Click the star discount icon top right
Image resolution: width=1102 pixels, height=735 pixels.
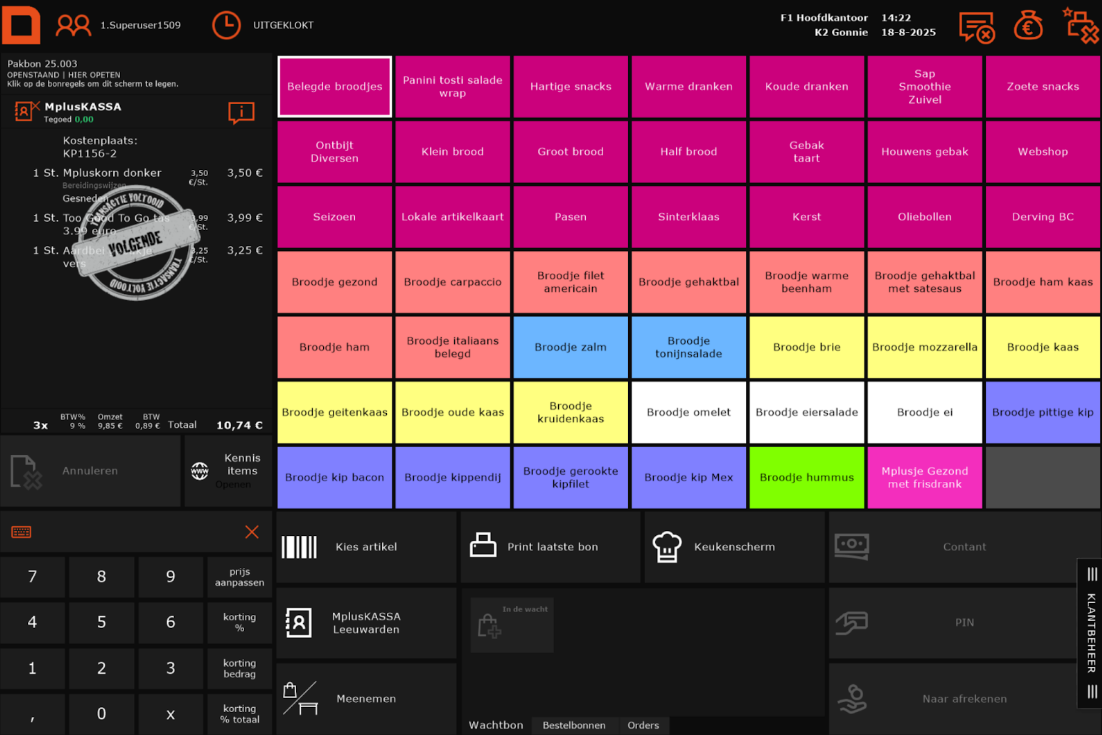(1080, 25)
